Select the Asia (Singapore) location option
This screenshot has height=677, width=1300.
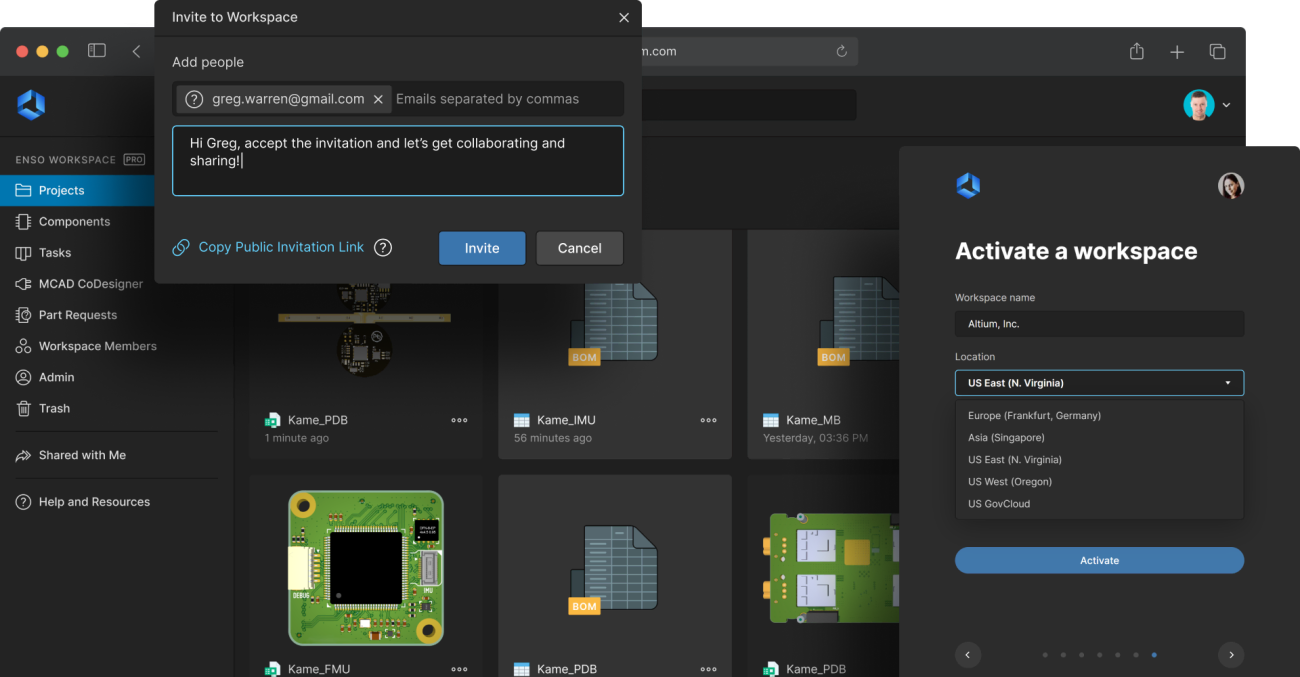click(x=1005, y=437)
